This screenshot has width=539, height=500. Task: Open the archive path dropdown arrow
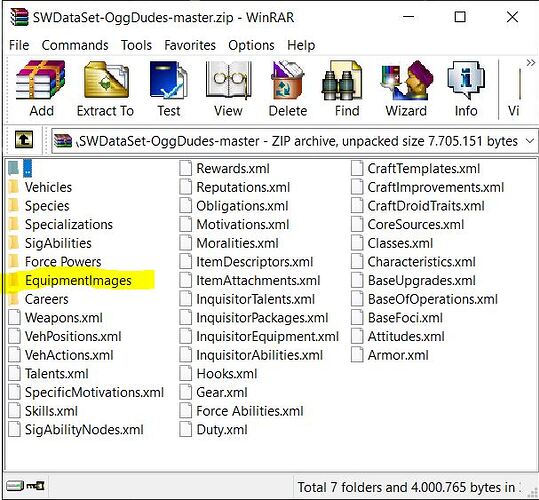[530, 141]
